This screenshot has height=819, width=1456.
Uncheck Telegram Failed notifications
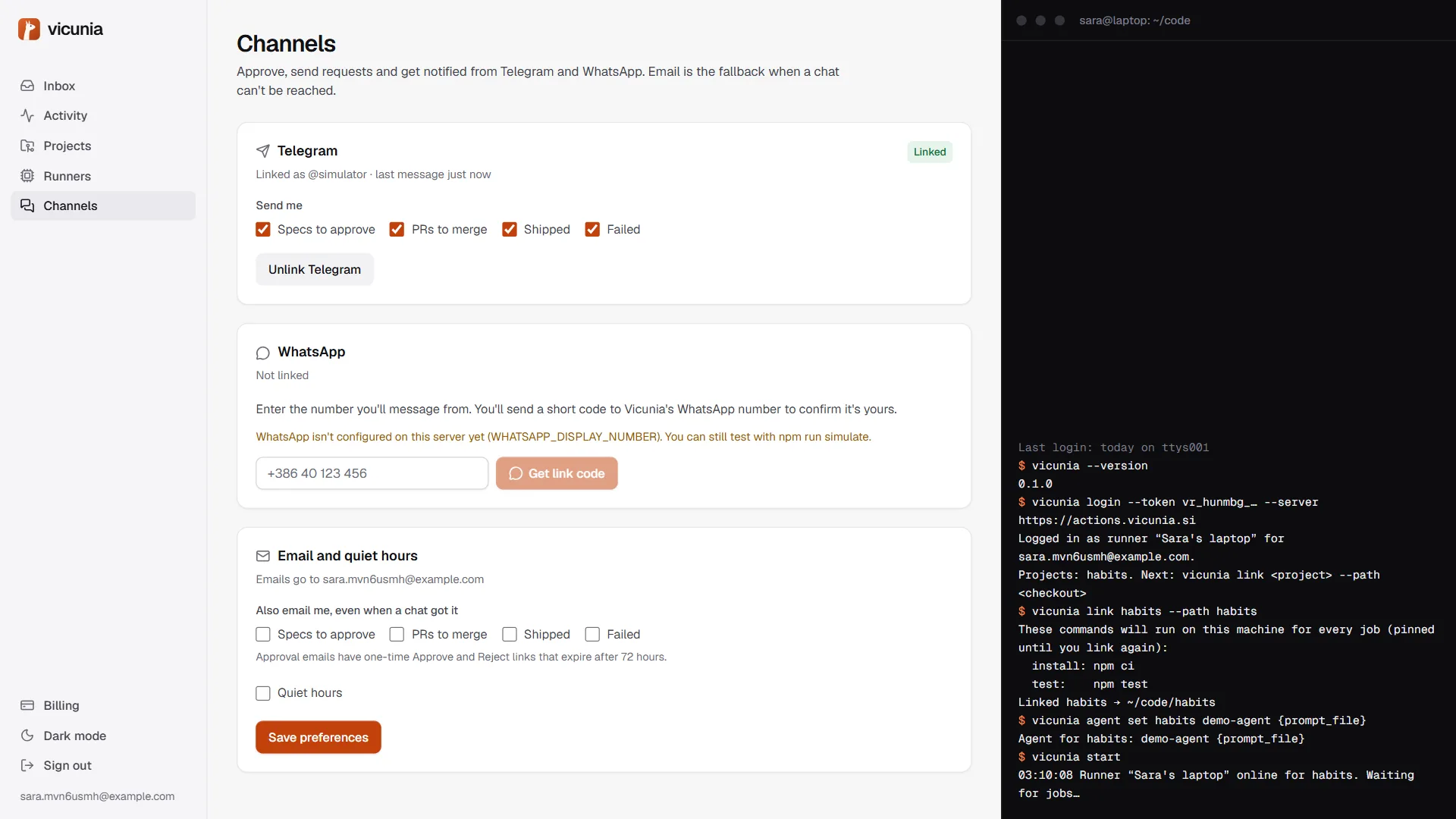point(592,229)
